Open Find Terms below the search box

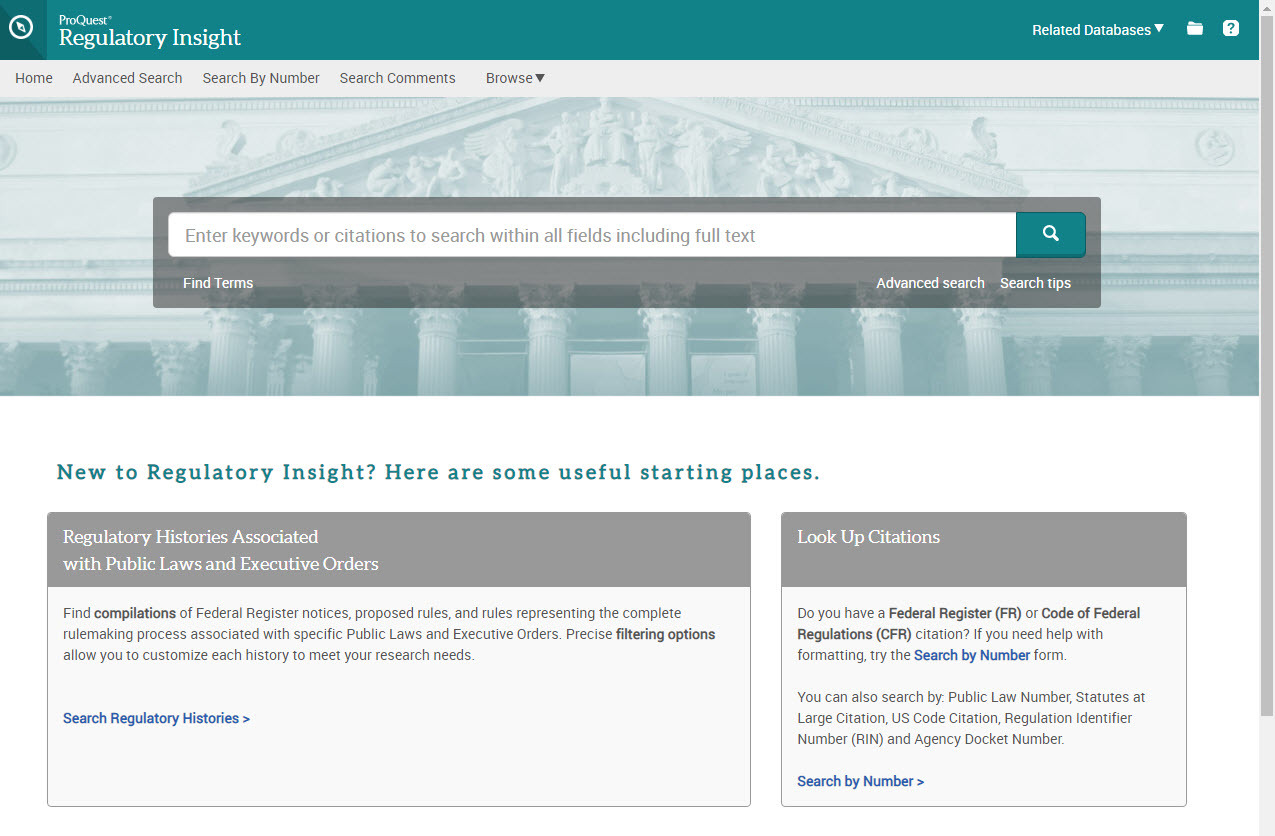click(217, 283)
